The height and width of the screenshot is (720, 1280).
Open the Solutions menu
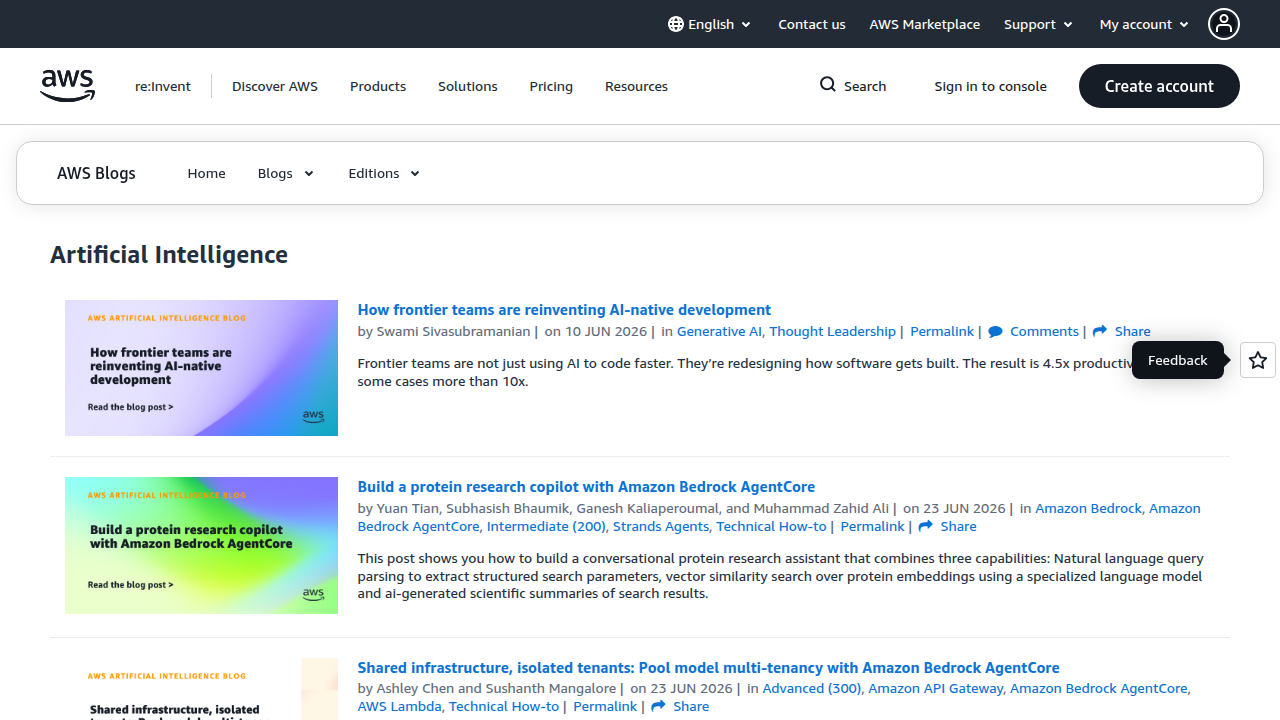[468, 86]
